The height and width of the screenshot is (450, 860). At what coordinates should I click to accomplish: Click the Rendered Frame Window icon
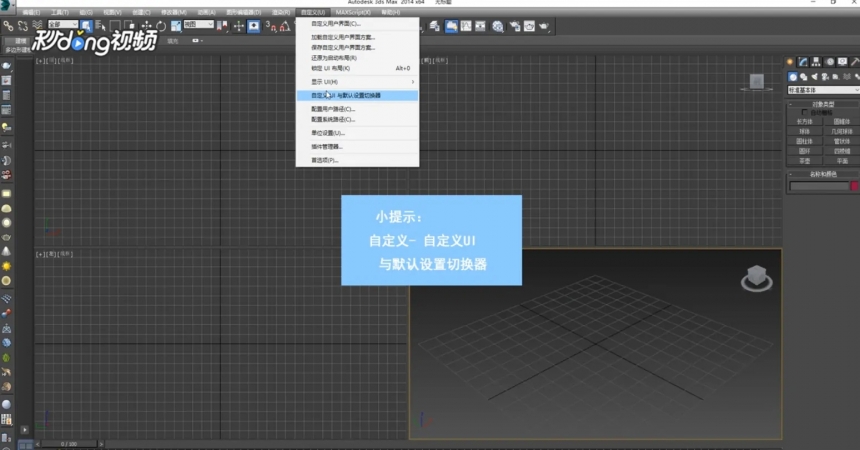coord(529,26)
